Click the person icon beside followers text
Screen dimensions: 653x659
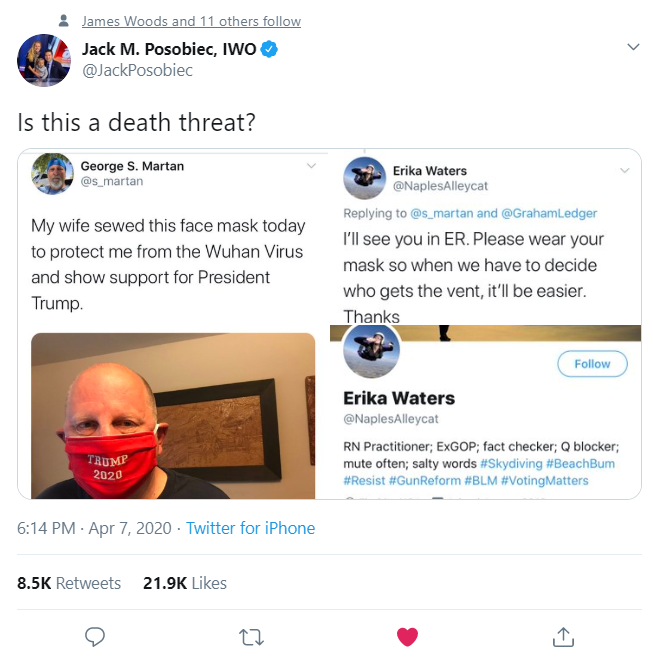click(64, 21)
